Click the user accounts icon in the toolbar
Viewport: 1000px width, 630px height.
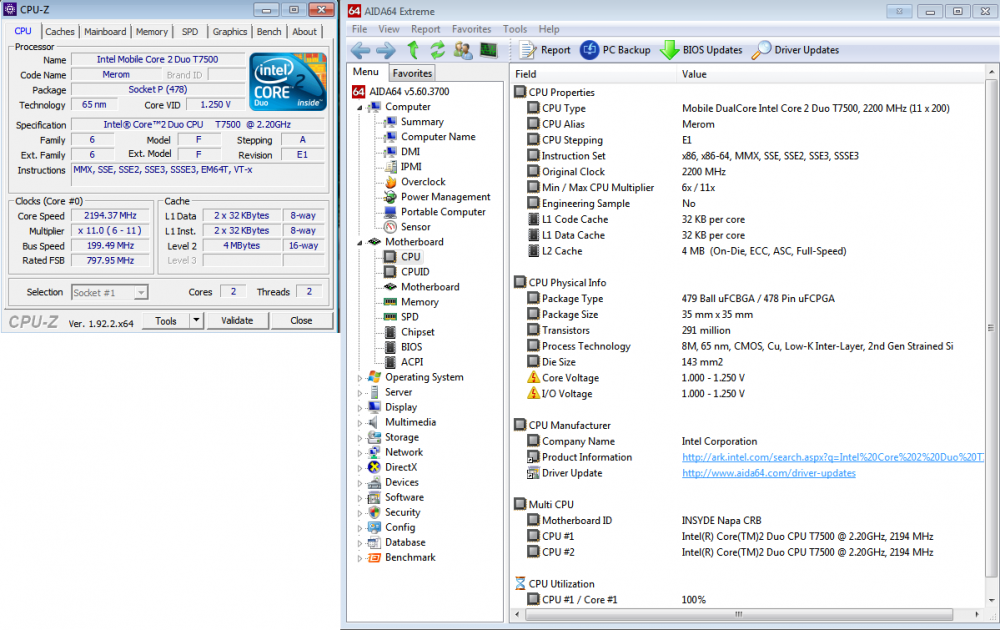tap(462, 50)
